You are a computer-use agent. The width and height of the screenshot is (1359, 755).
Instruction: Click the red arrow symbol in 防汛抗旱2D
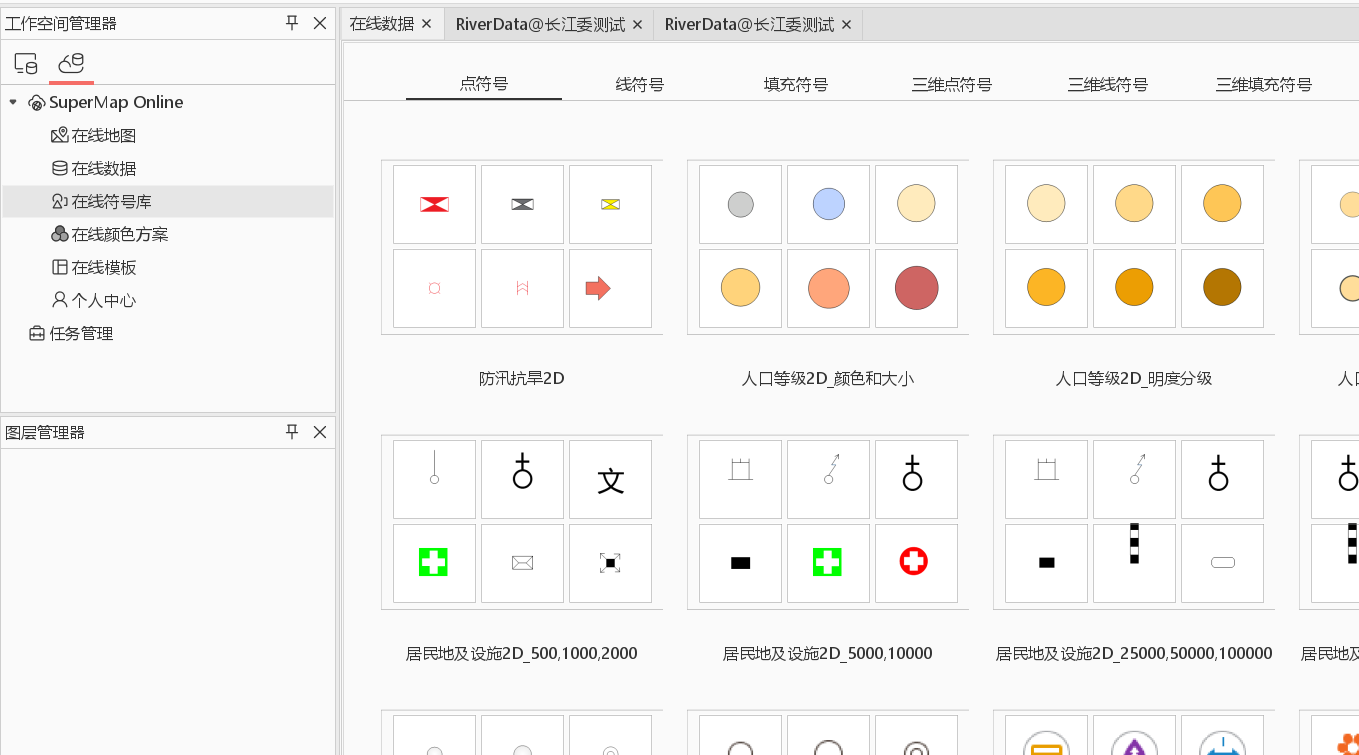click(x=598, y=289)
